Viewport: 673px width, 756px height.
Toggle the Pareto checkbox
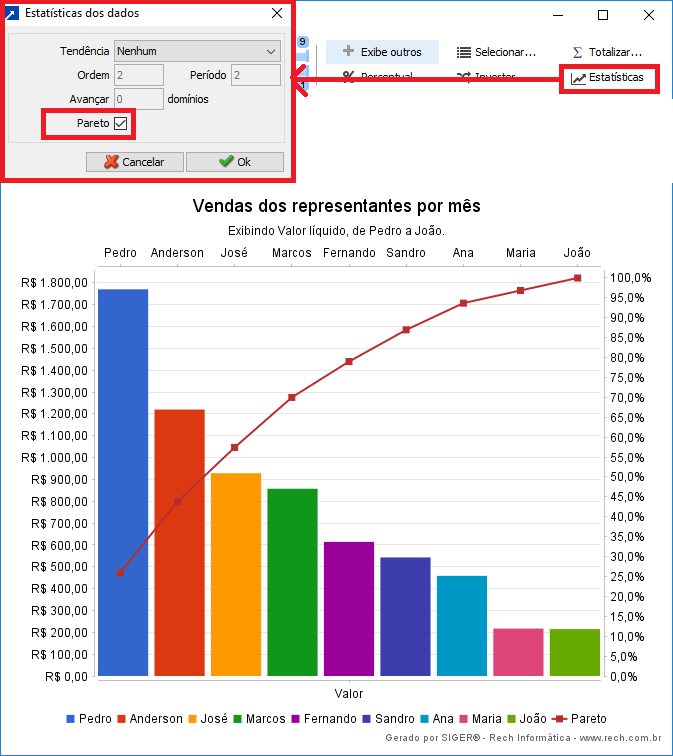(x=121, y=123)
